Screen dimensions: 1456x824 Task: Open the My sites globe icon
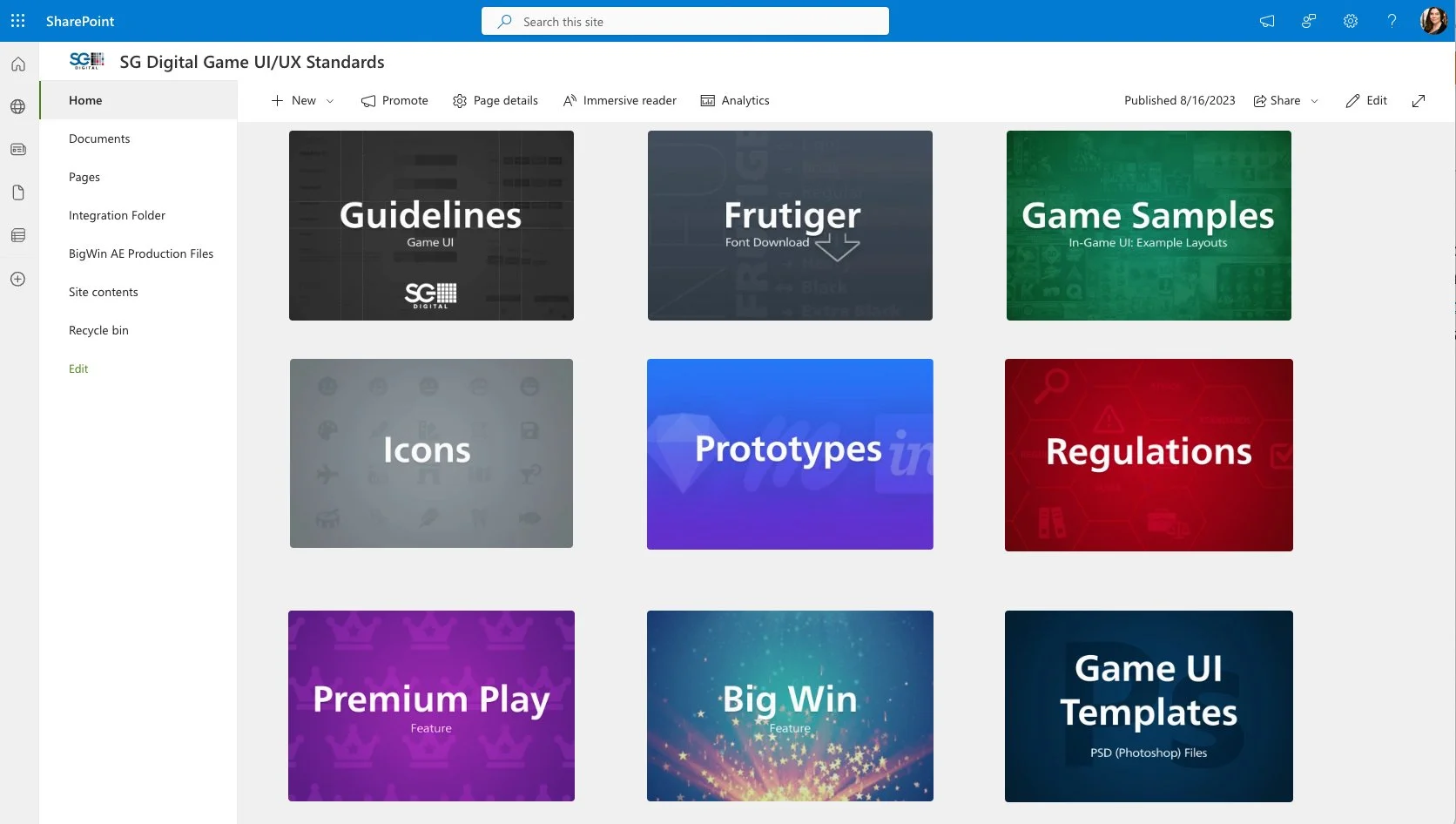point(18,107)
